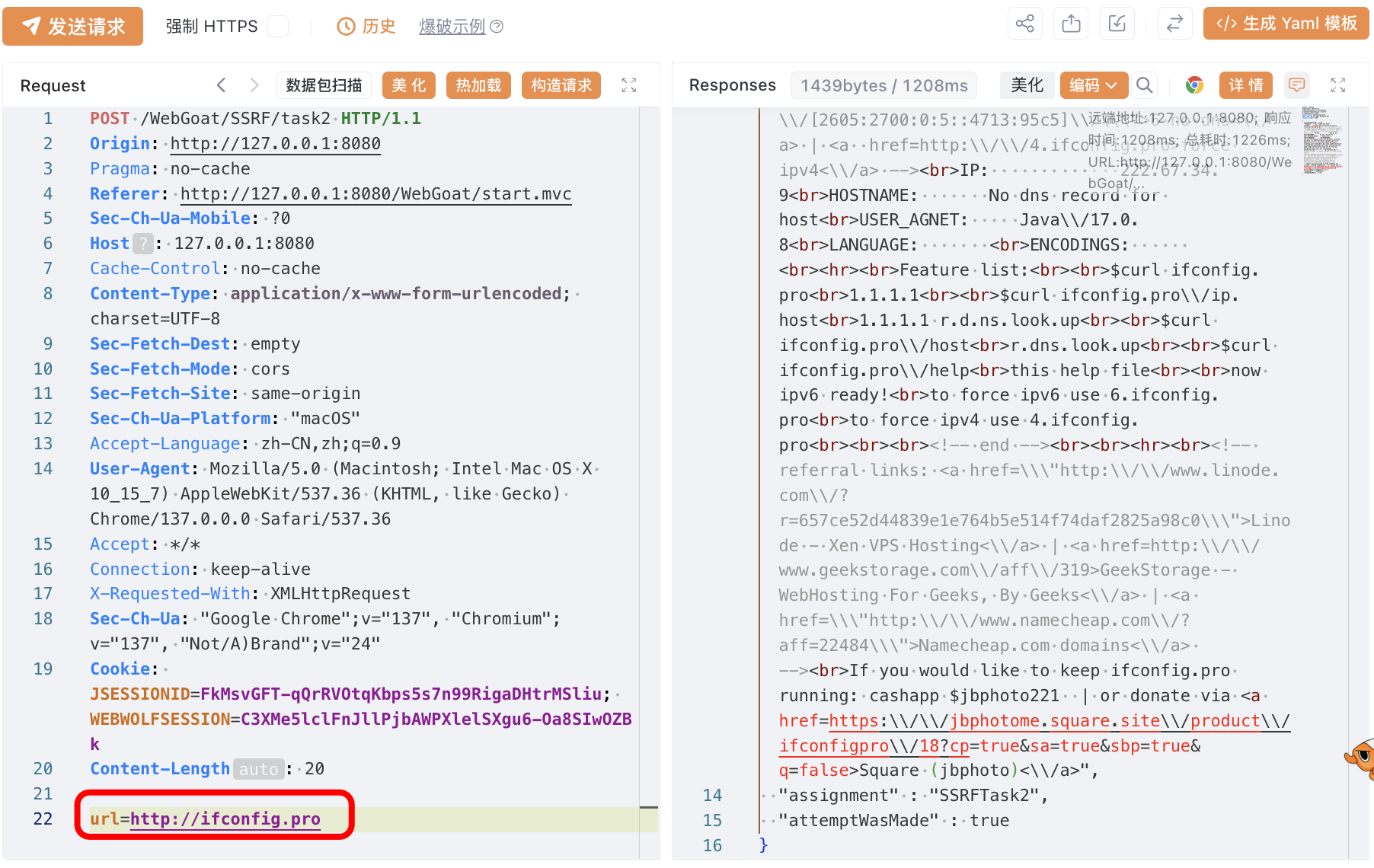Expand the Request panel to fullscreen
This screenshot has width=1374, height=868.
click(629, 85)
